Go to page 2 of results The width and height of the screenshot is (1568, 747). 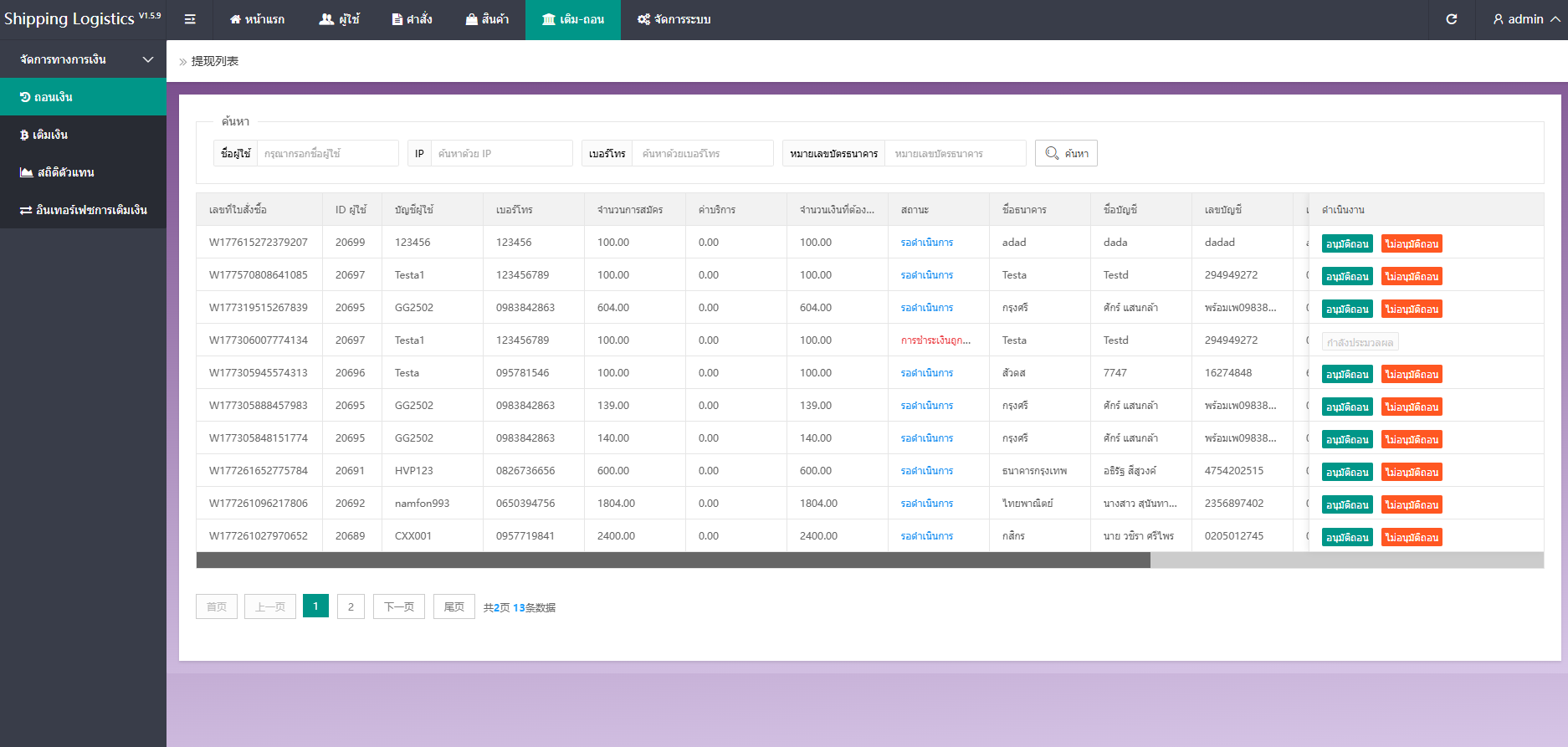pos(351,606)
